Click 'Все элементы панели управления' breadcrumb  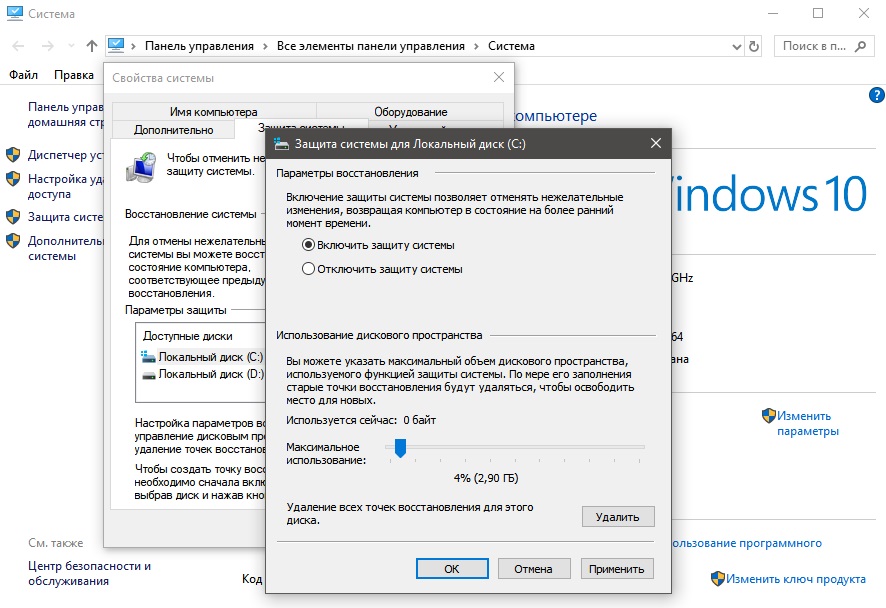click(371, 46)
